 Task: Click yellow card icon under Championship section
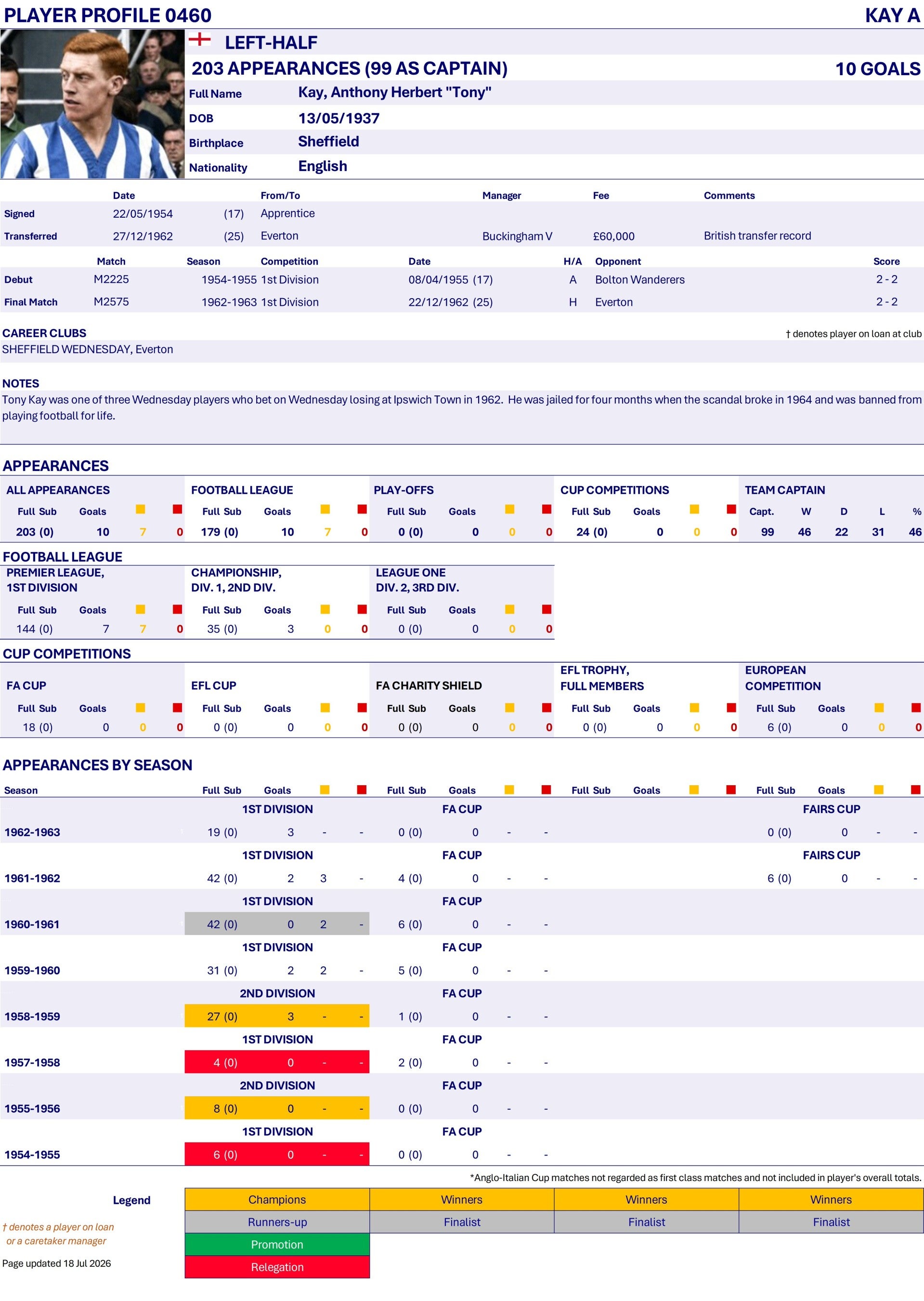click(x=325, y=609)
